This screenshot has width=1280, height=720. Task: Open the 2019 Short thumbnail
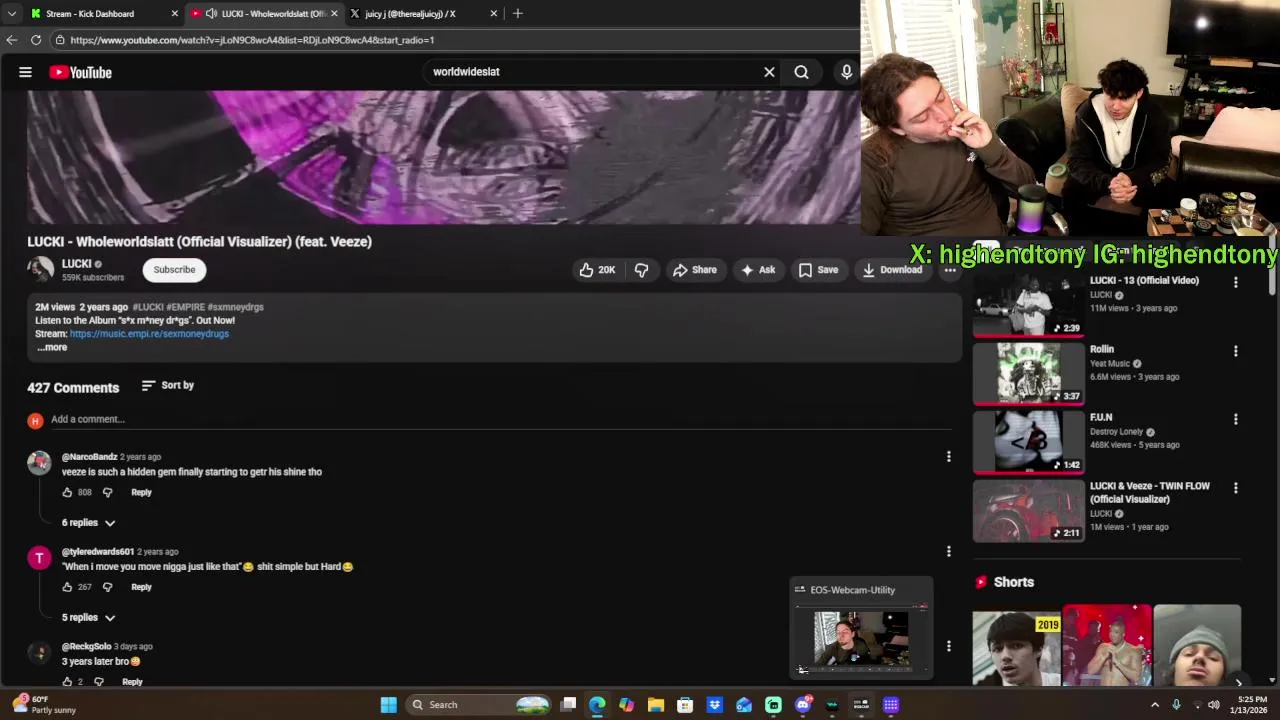(x=1017, y=647)
